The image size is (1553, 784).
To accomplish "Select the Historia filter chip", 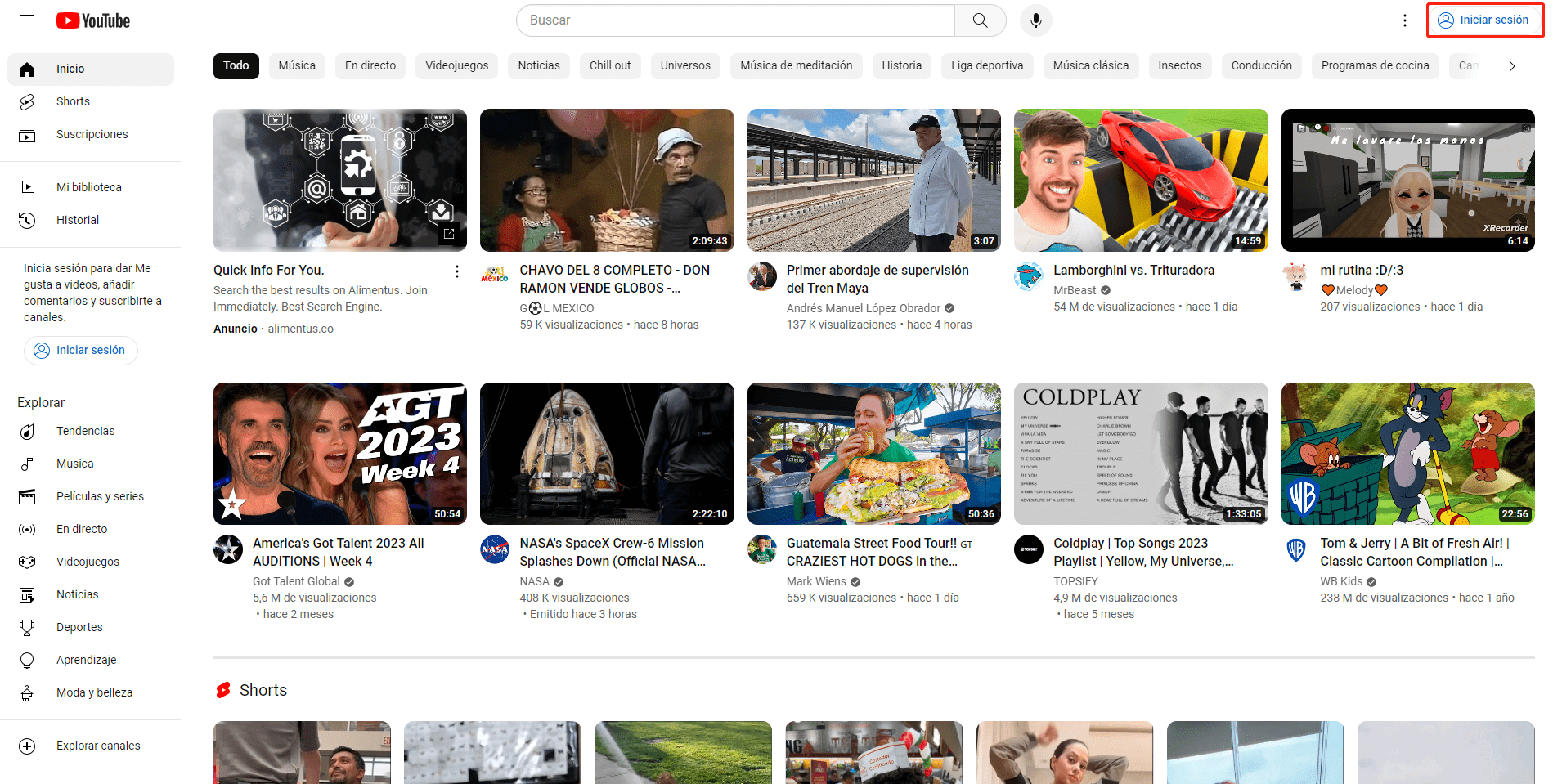I will 901,66.
